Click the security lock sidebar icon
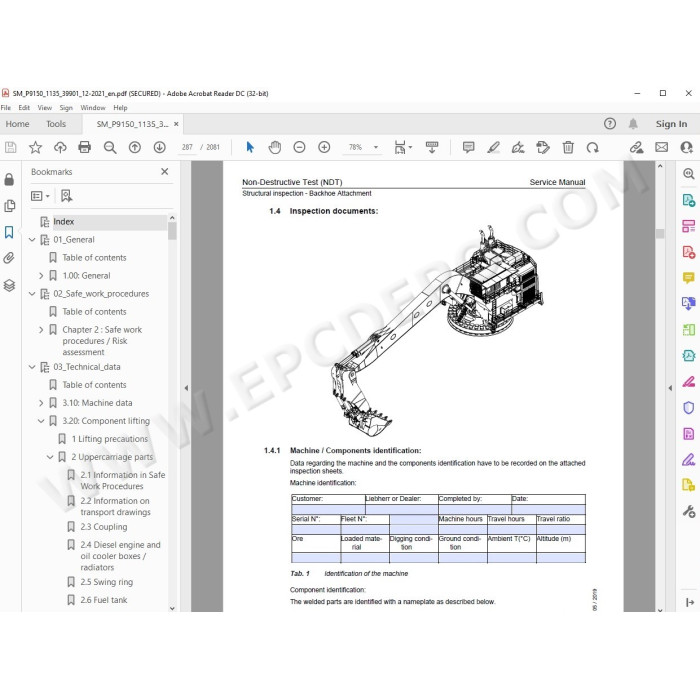Screen dimensions: 700x700 coord(9,179)
